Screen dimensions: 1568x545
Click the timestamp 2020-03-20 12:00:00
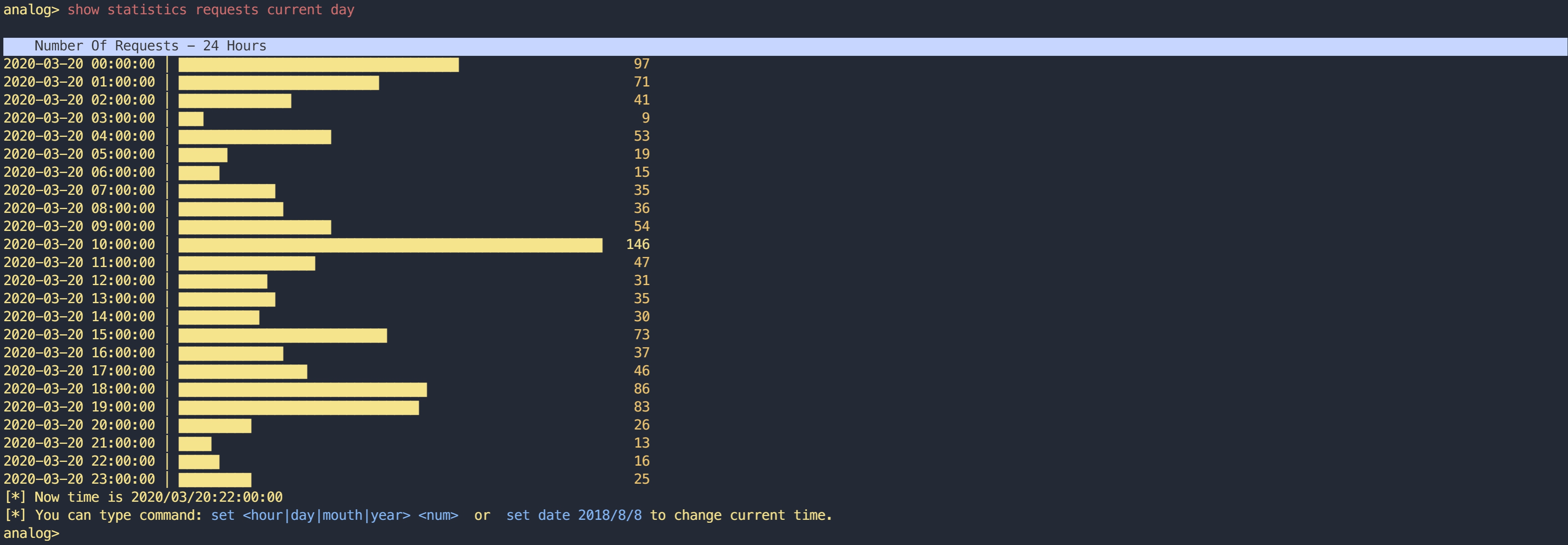tap(79, 281)
